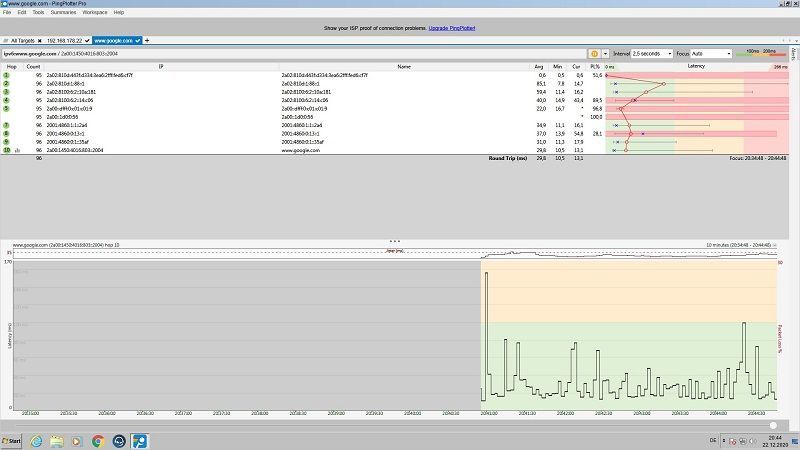
Task: Switch to the All Targets tab
Action: click(x=22, y=40)
